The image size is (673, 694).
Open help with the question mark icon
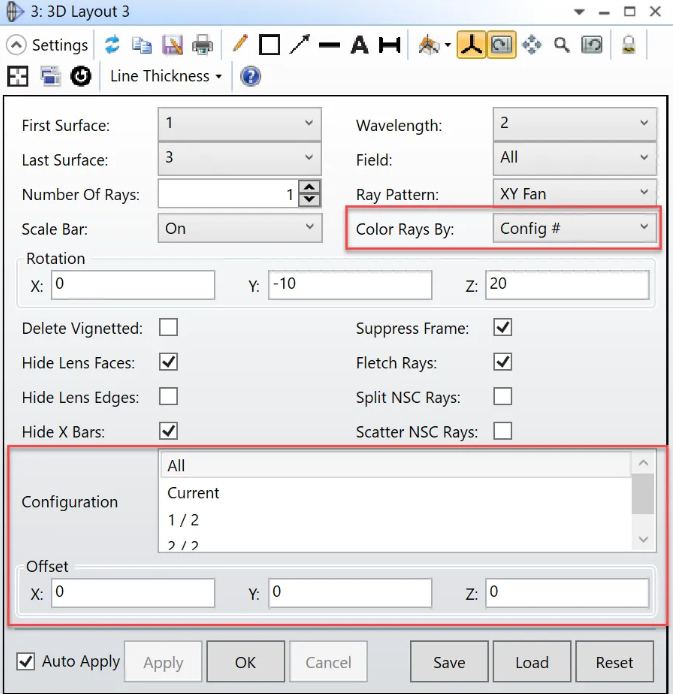point(251,76)
